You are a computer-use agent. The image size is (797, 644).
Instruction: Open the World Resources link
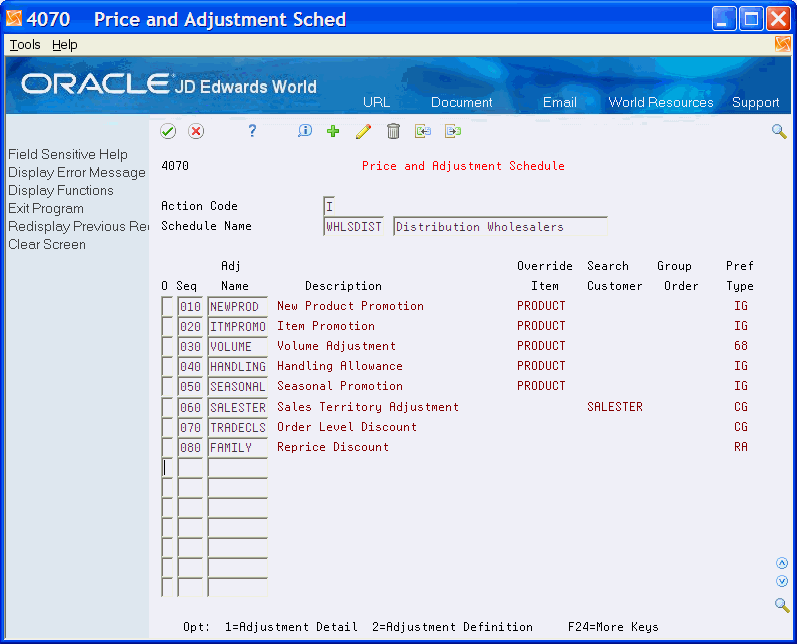pyautogui.click(x=661, y=102)
